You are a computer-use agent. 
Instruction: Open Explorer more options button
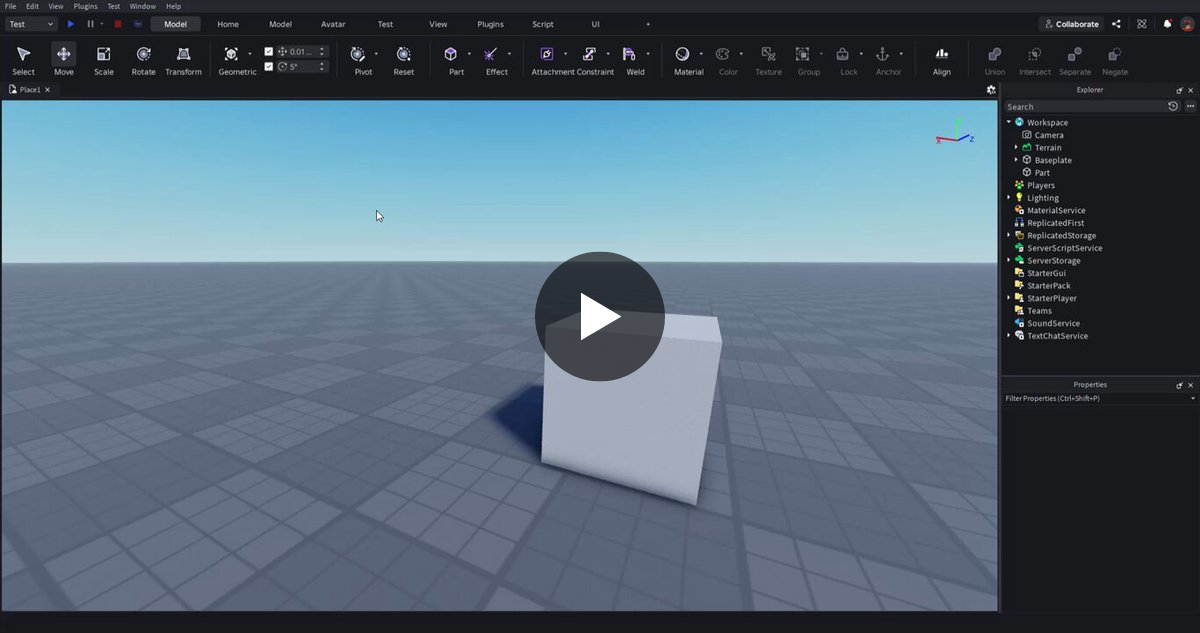[1190, 106]
